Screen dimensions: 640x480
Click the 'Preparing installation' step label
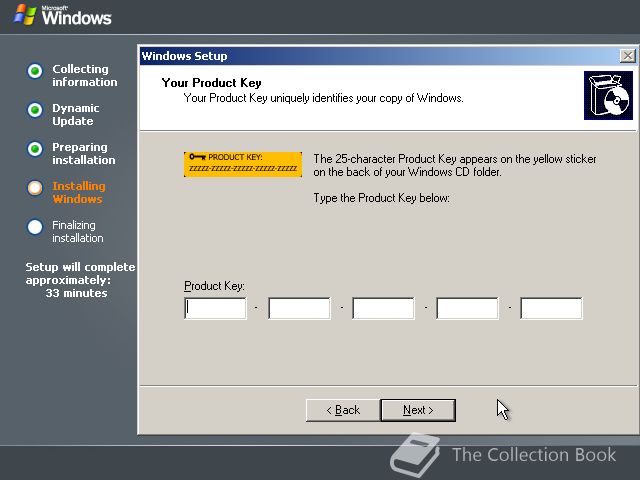84,153
